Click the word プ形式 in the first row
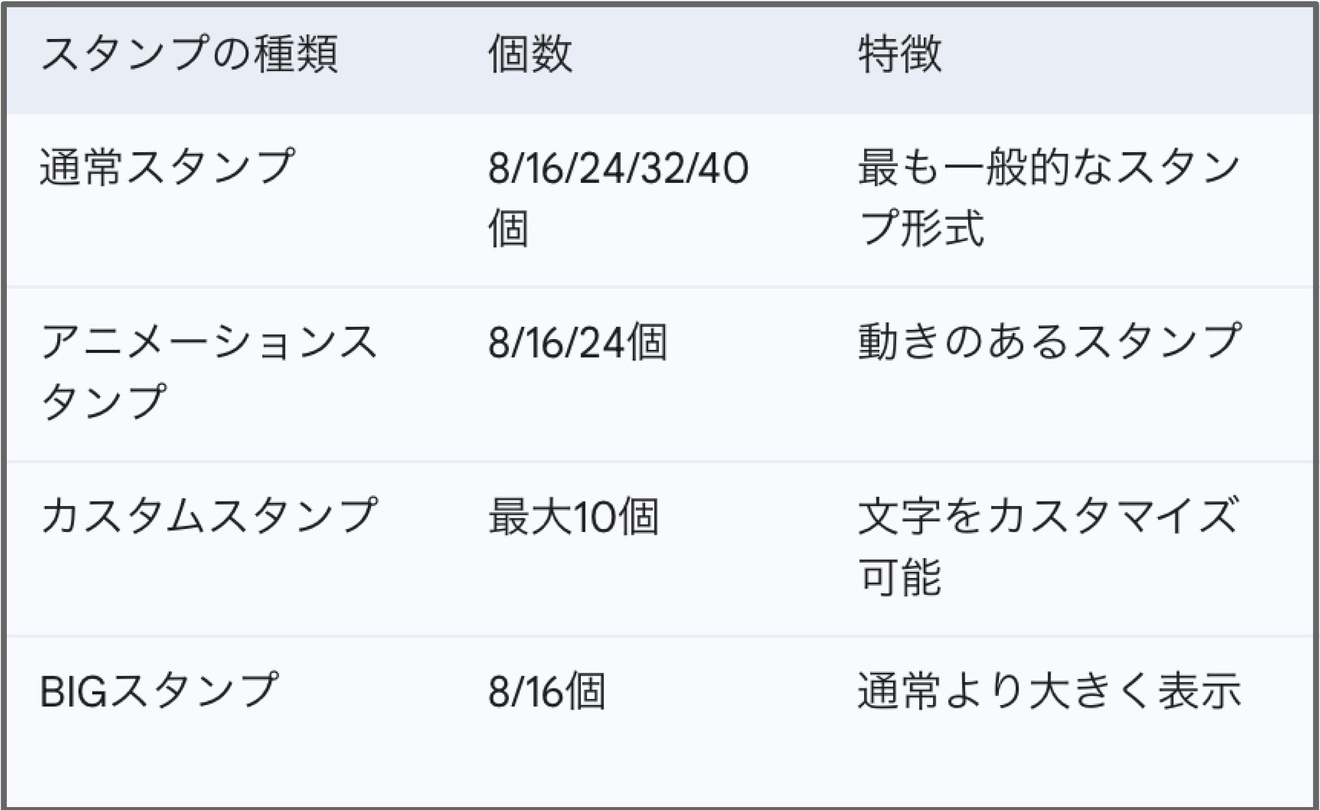This screenshot has width=1320, height=810. pyautogui.click(x=921, y=231)
